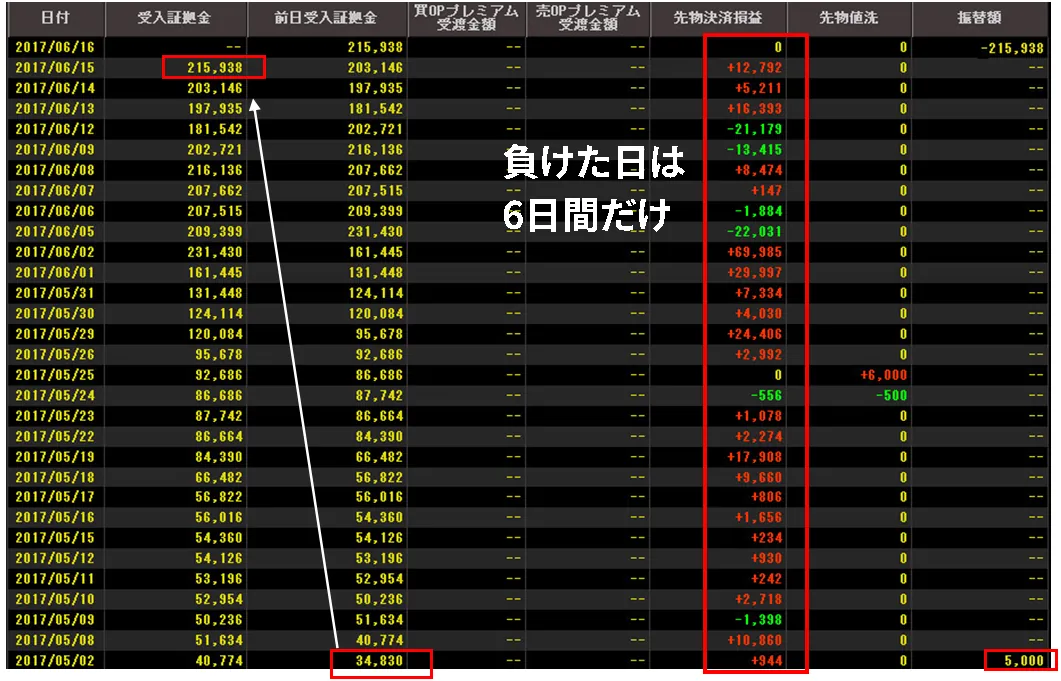Select the futures profit +69,985
This screenshot has height=681, width=1061.
754,252
